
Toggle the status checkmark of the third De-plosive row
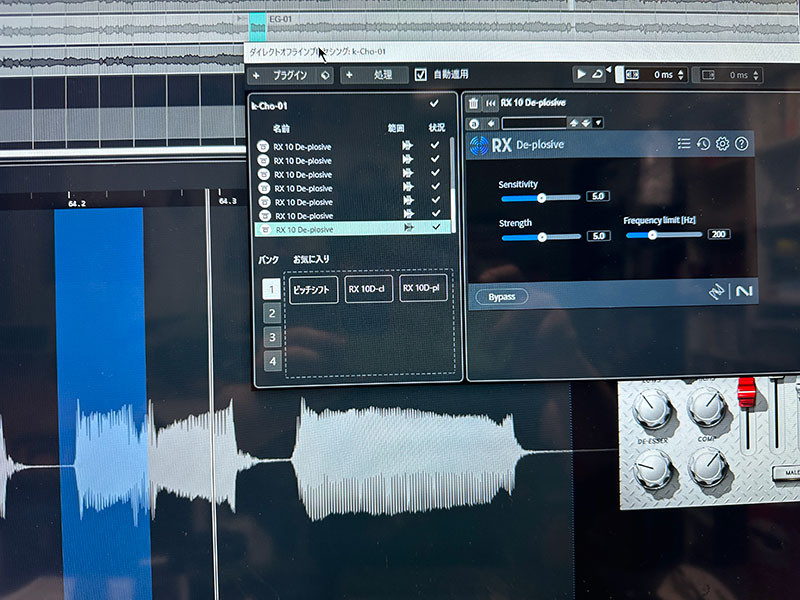[x=435, y=172]
